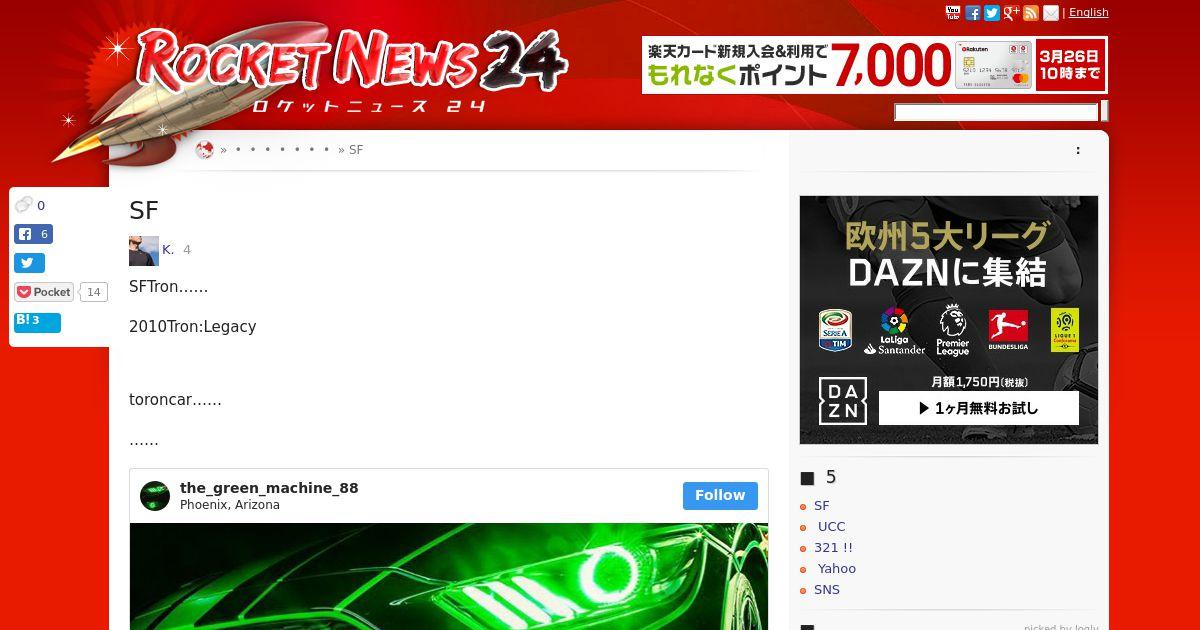Image resolution: width=1200 pixels, height=630 pixels.
Task: Open the article title SF heading
Action: point(144,210)
